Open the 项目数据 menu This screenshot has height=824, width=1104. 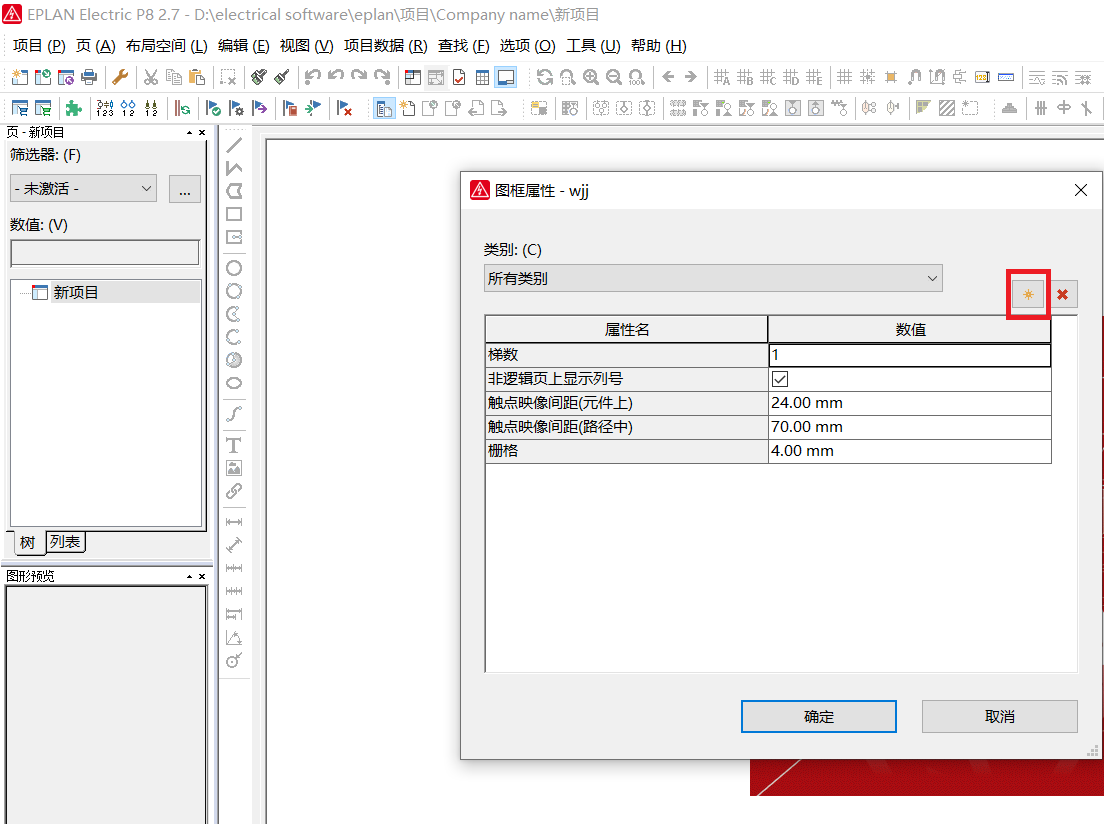385,46
